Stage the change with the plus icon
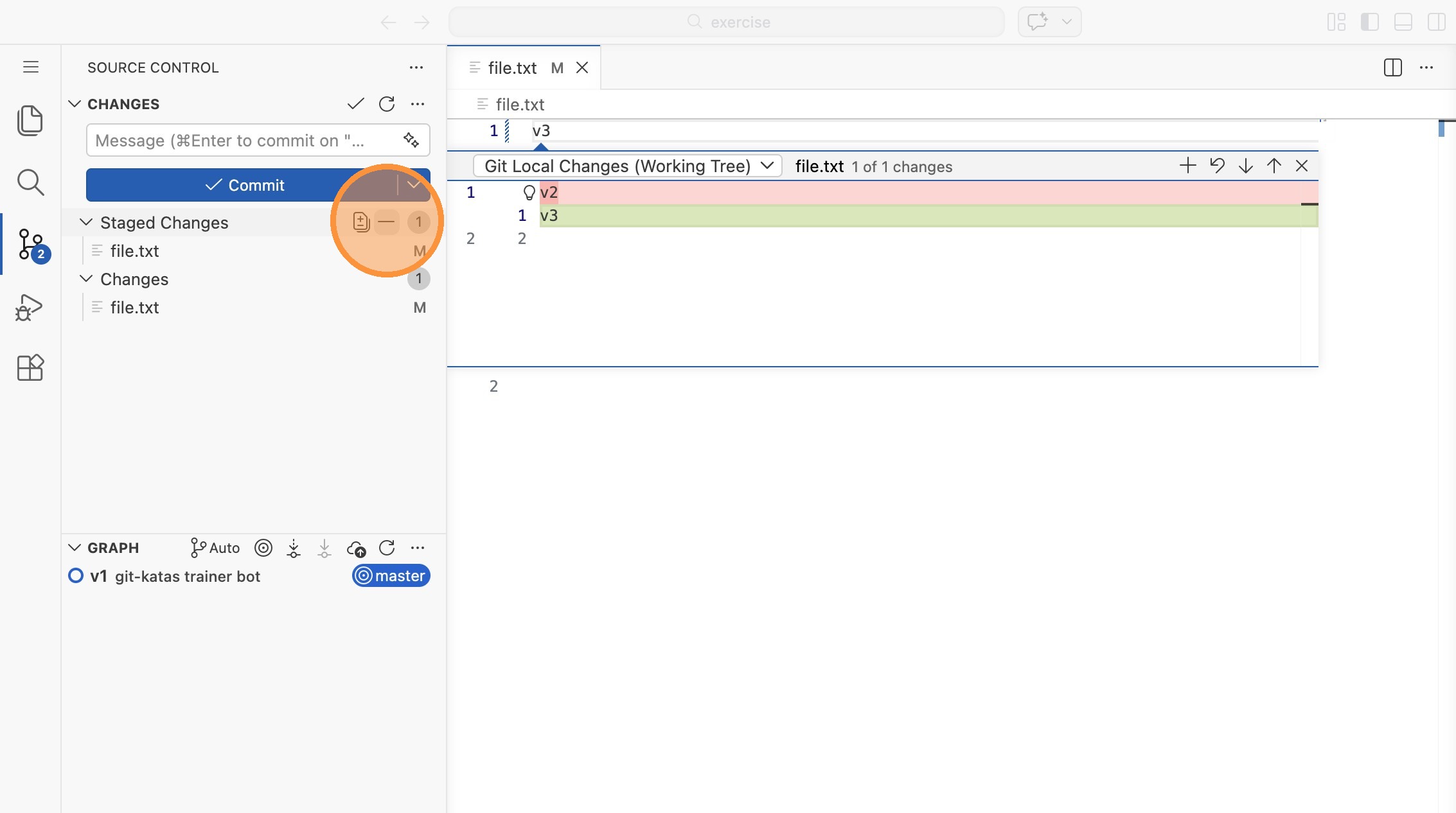This screenshot has height=813, width=1456. coord(1187,166)
